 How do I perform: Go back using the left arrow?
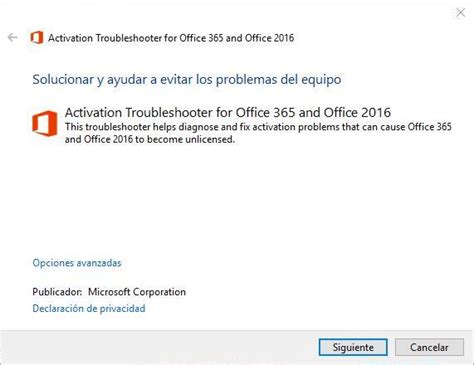[13, 37]
